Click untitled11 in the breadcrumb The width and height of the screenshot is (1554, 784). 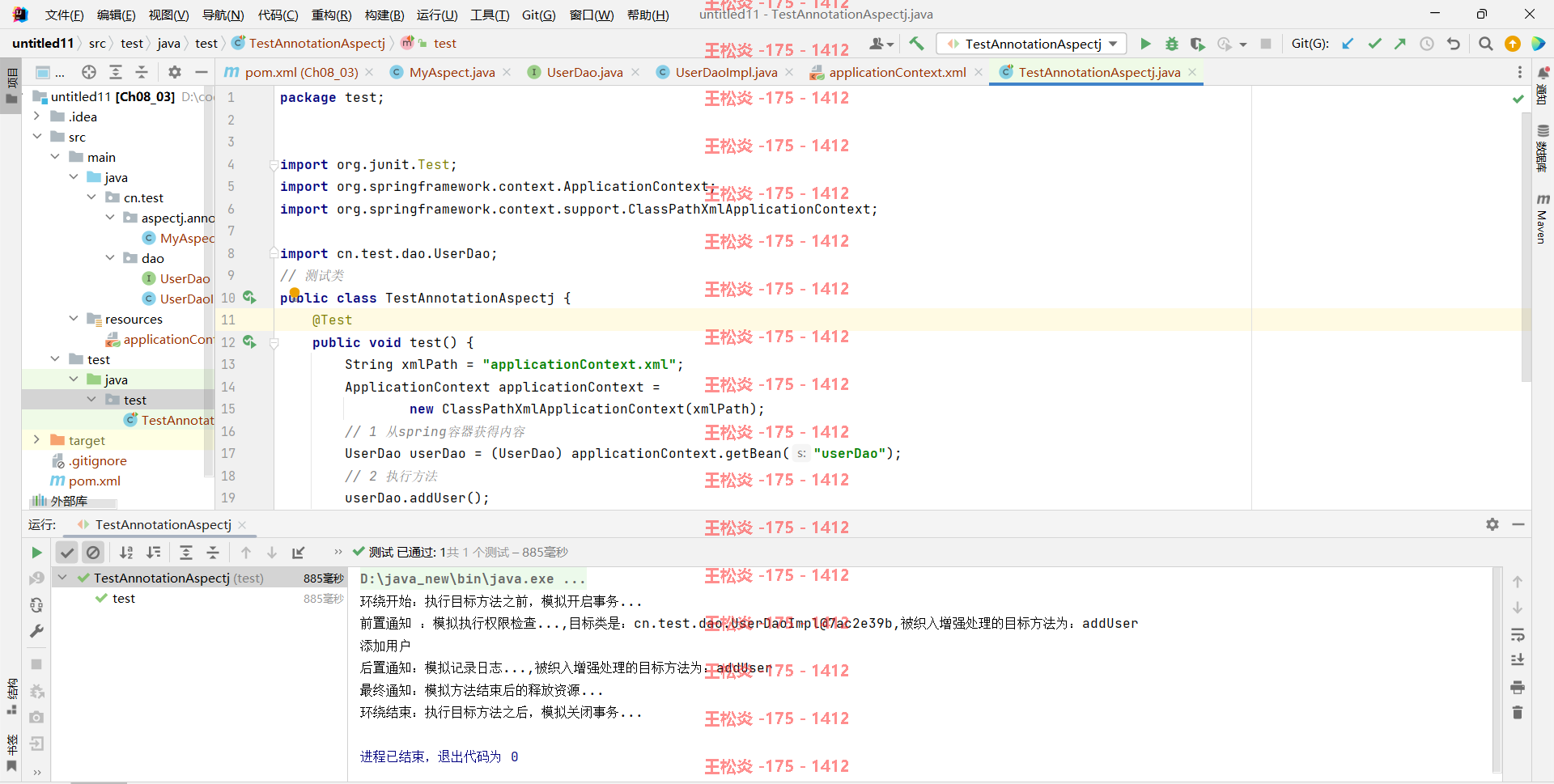click(x=43, y=44)
